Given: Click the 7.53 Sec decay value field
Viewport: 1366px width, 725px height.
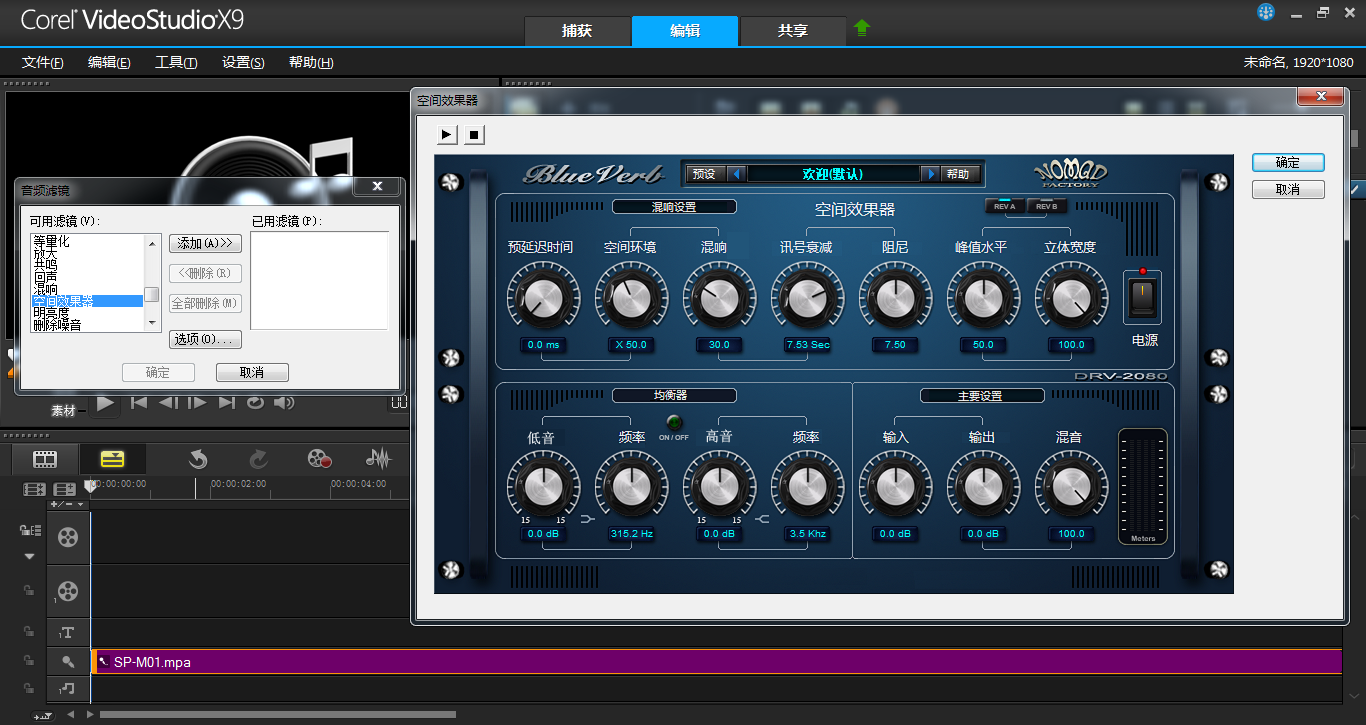Looking at the screenshot, I should [x=807, y=345].
